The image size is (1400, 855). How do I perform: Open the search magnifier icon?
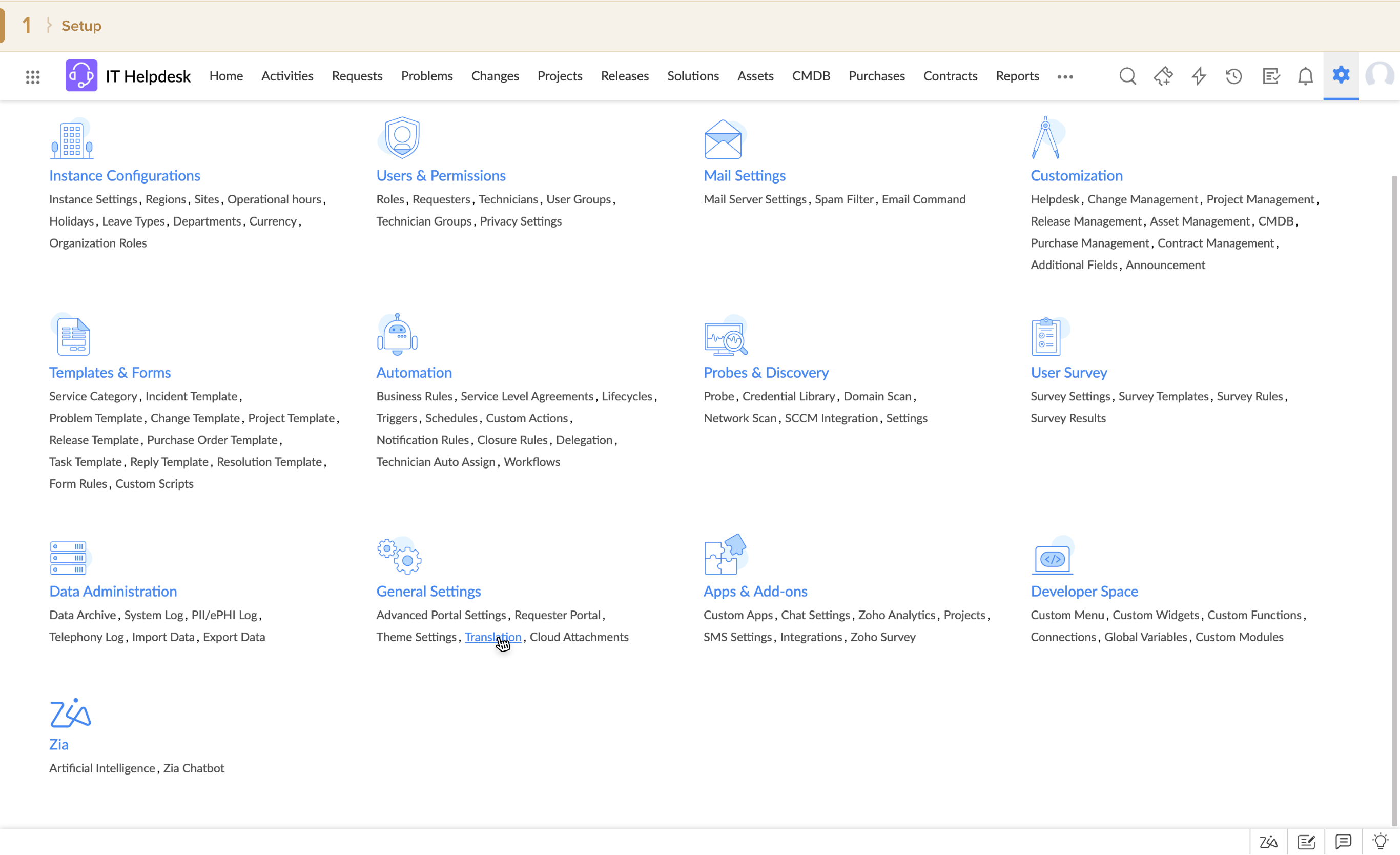point(1128,76)
